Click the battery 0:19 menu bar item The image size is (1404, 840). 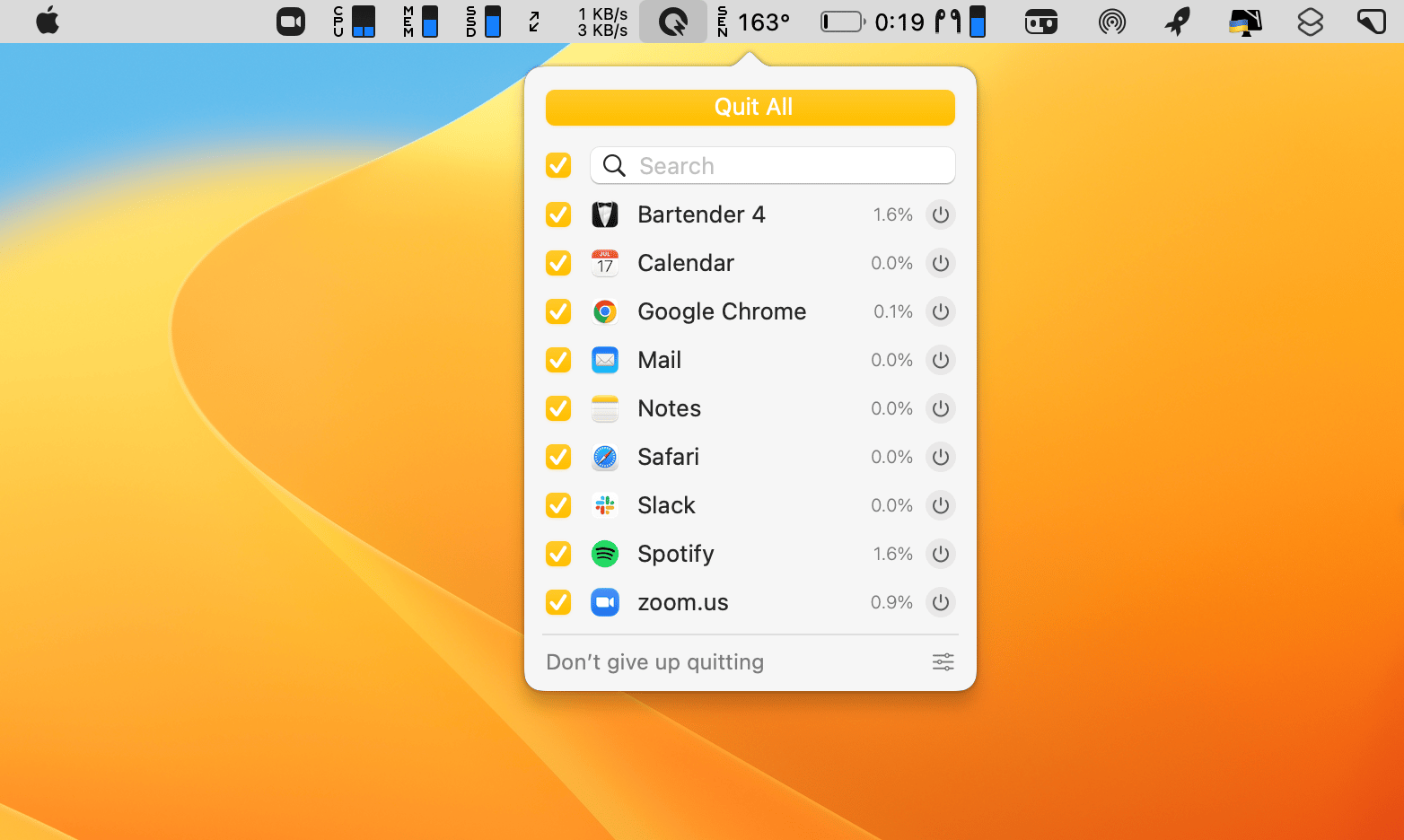[873, 22]
